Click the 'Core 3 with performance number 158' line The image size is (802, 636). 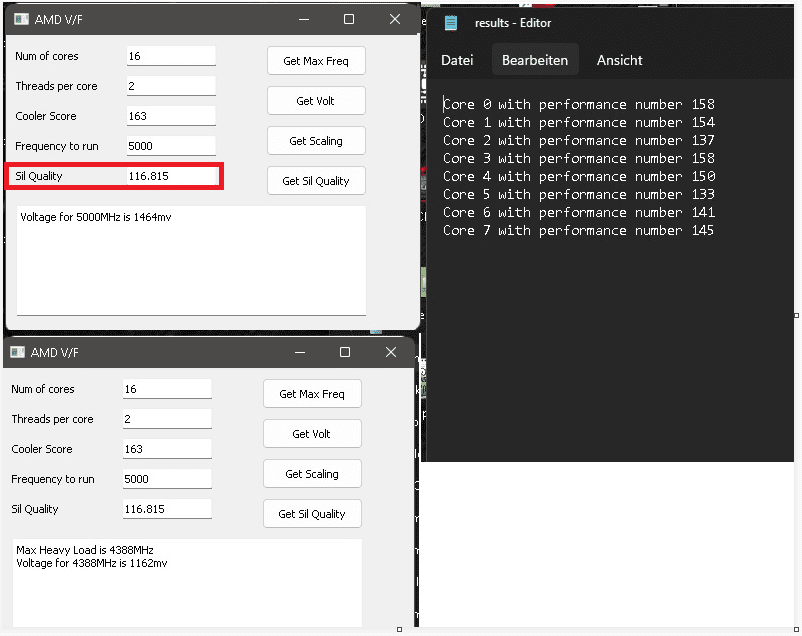coord(579,158)
